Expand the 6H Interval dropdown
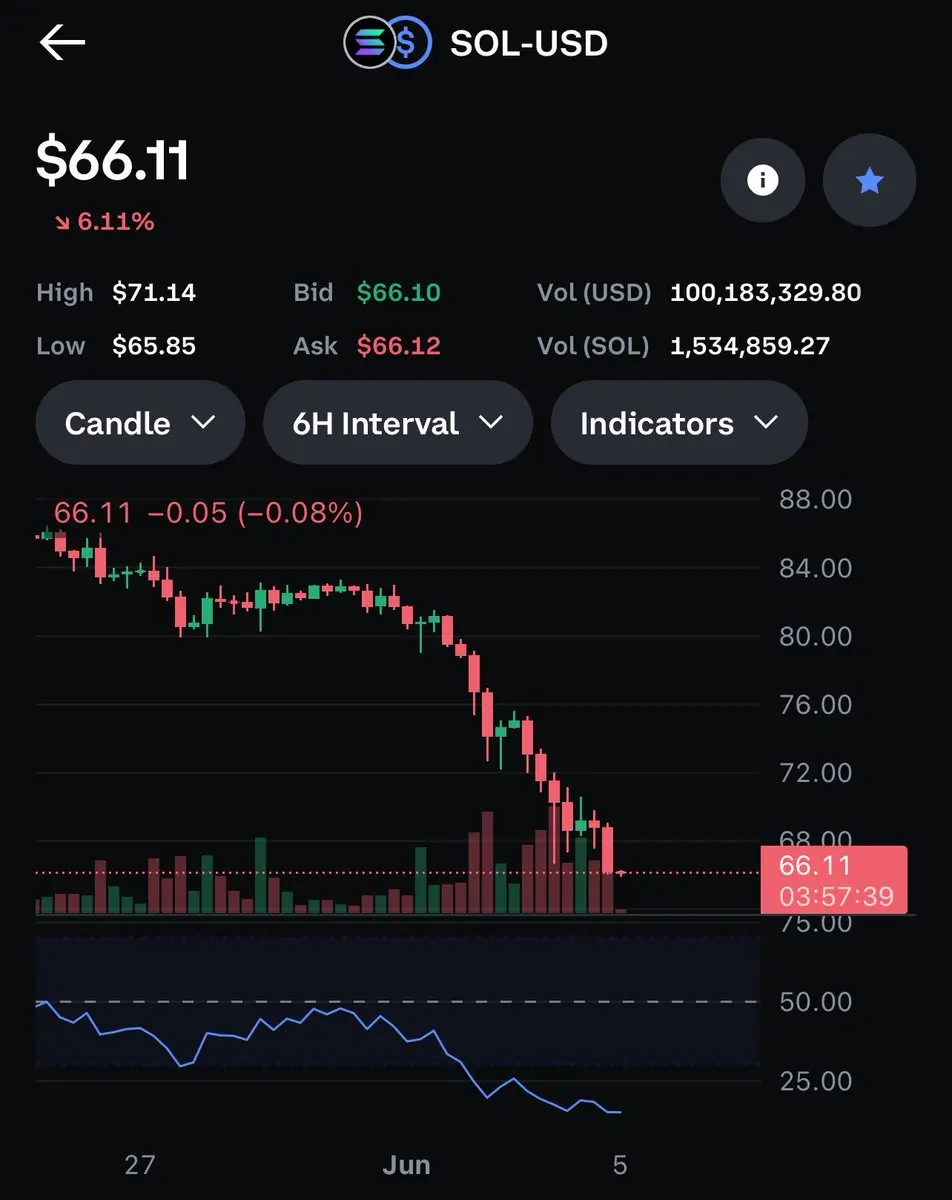Image resolution: width=952 pixels, height=1200 pixels. coord(398,423)
